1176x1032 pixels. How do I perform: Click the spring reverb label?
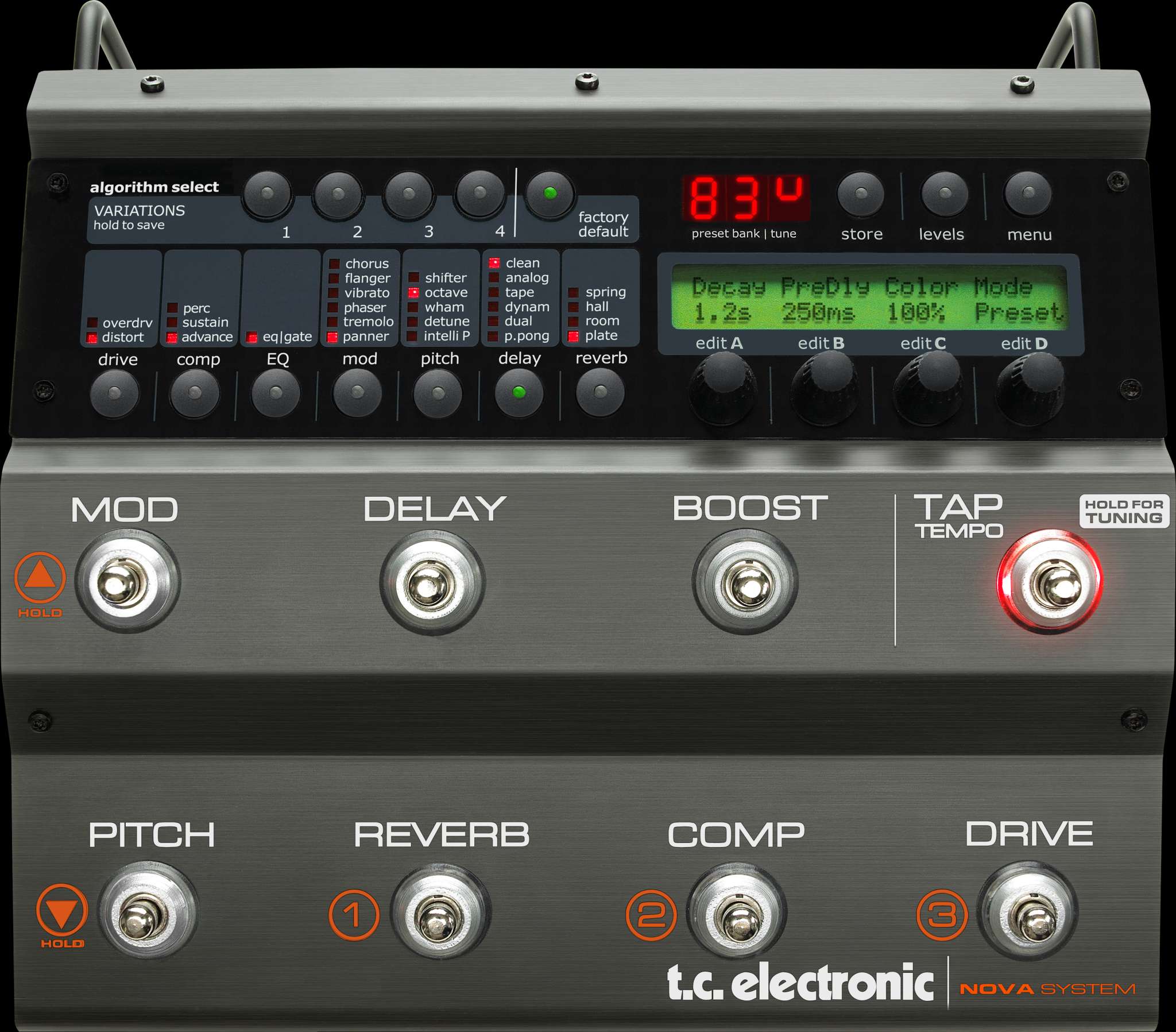click(x=605, y=292)
